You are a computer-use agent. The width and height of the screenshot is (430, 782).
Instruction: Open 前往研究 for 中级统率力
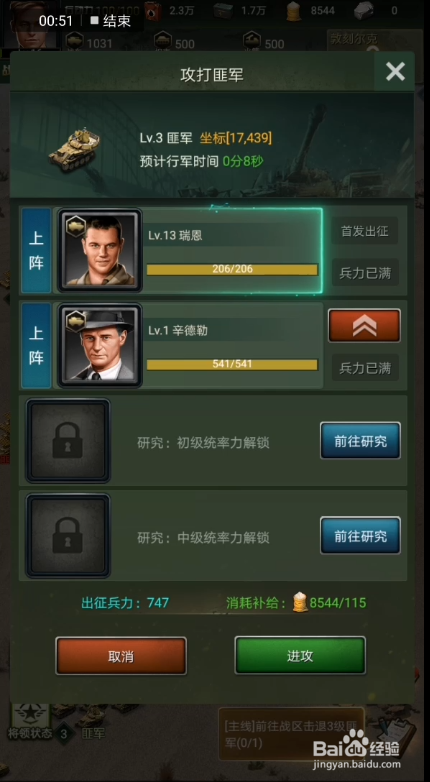click(x=360, y=536)
